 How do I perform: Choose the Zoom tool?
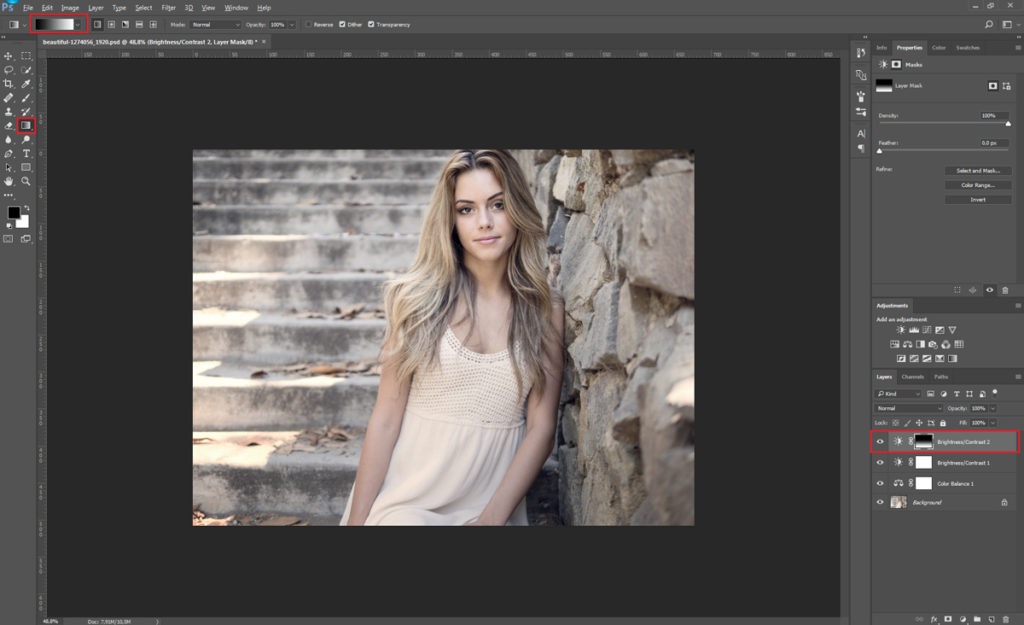coord(26,181)
